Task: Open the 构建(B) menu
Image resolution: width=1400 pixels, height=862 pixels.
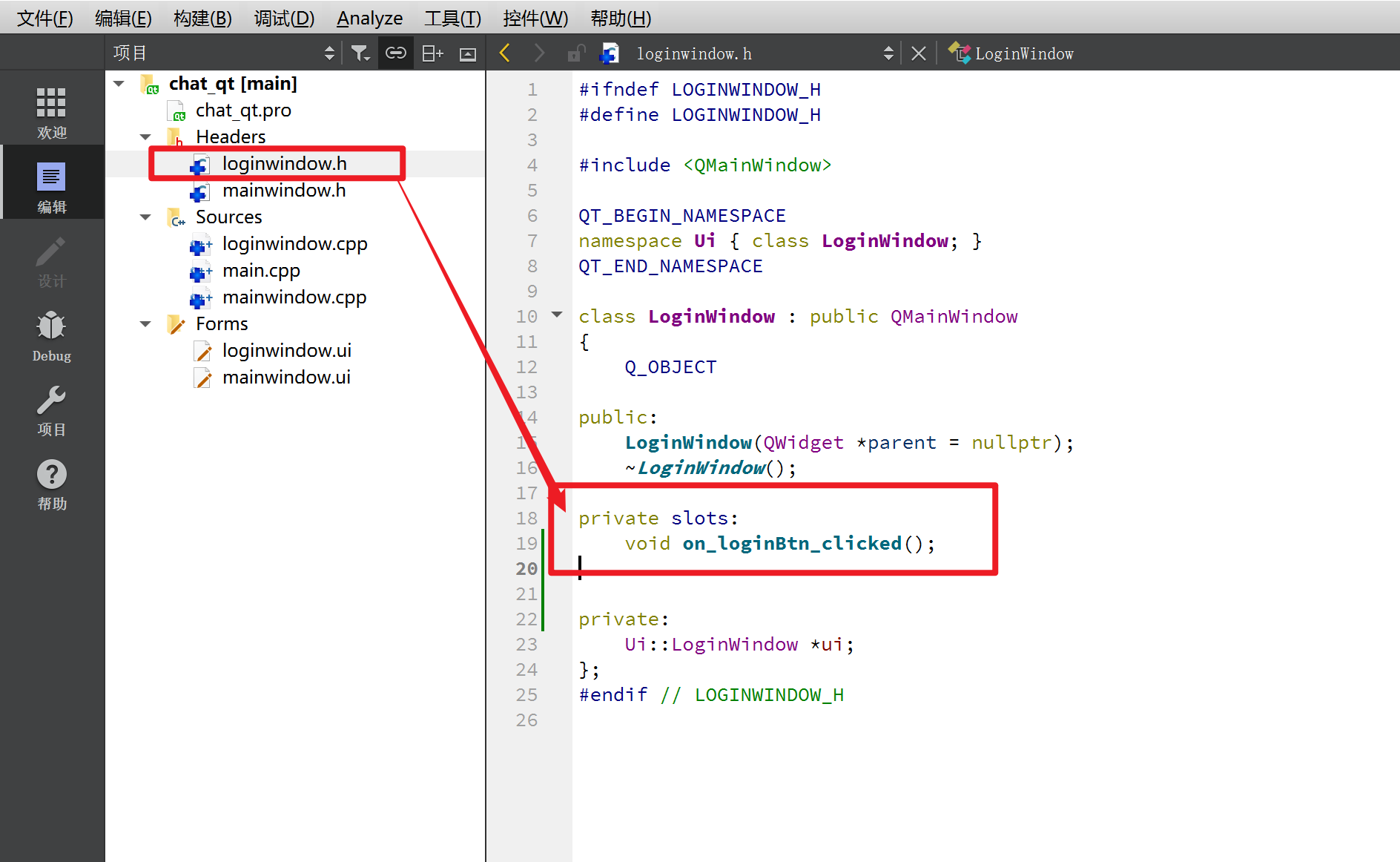Action: [x=202, y=18]
